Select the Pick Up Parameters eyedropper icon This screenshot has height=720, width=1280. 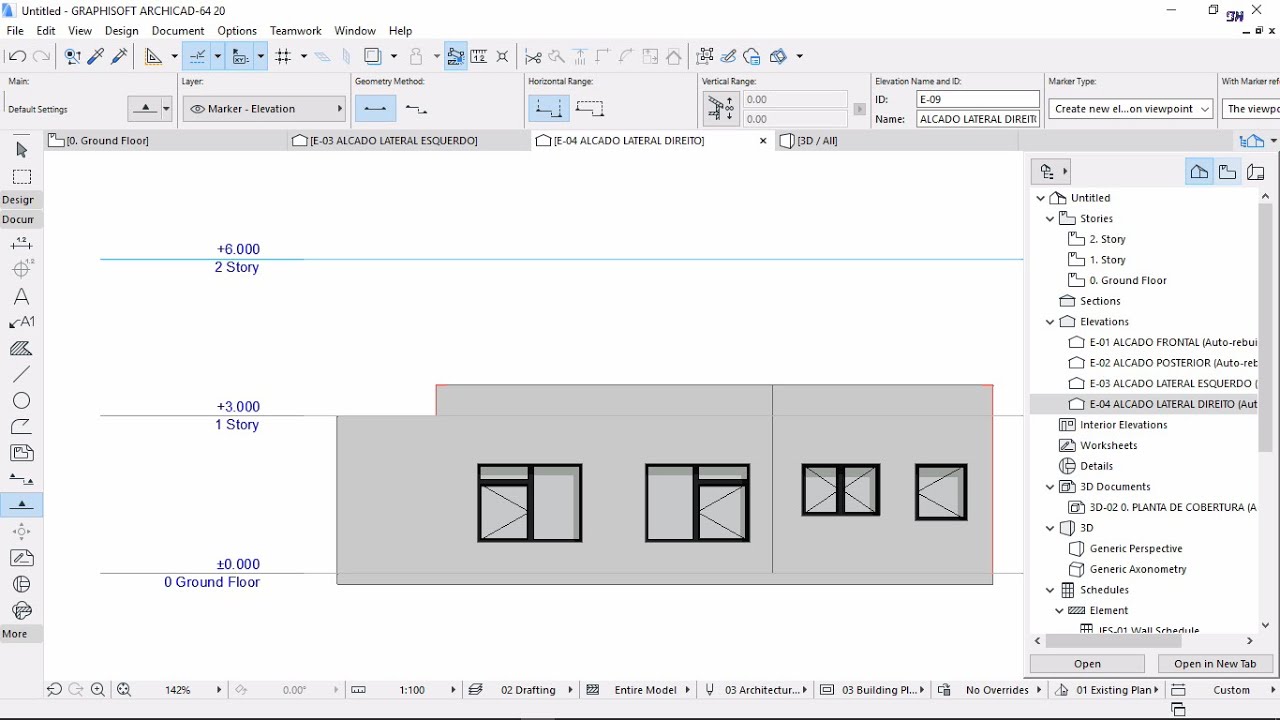click(96, 56)
